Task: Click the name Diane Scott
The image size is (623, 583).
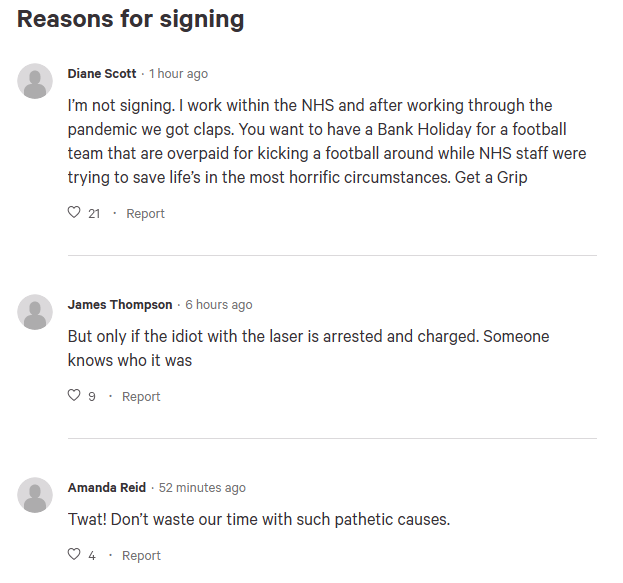Action: coord(102,74)
